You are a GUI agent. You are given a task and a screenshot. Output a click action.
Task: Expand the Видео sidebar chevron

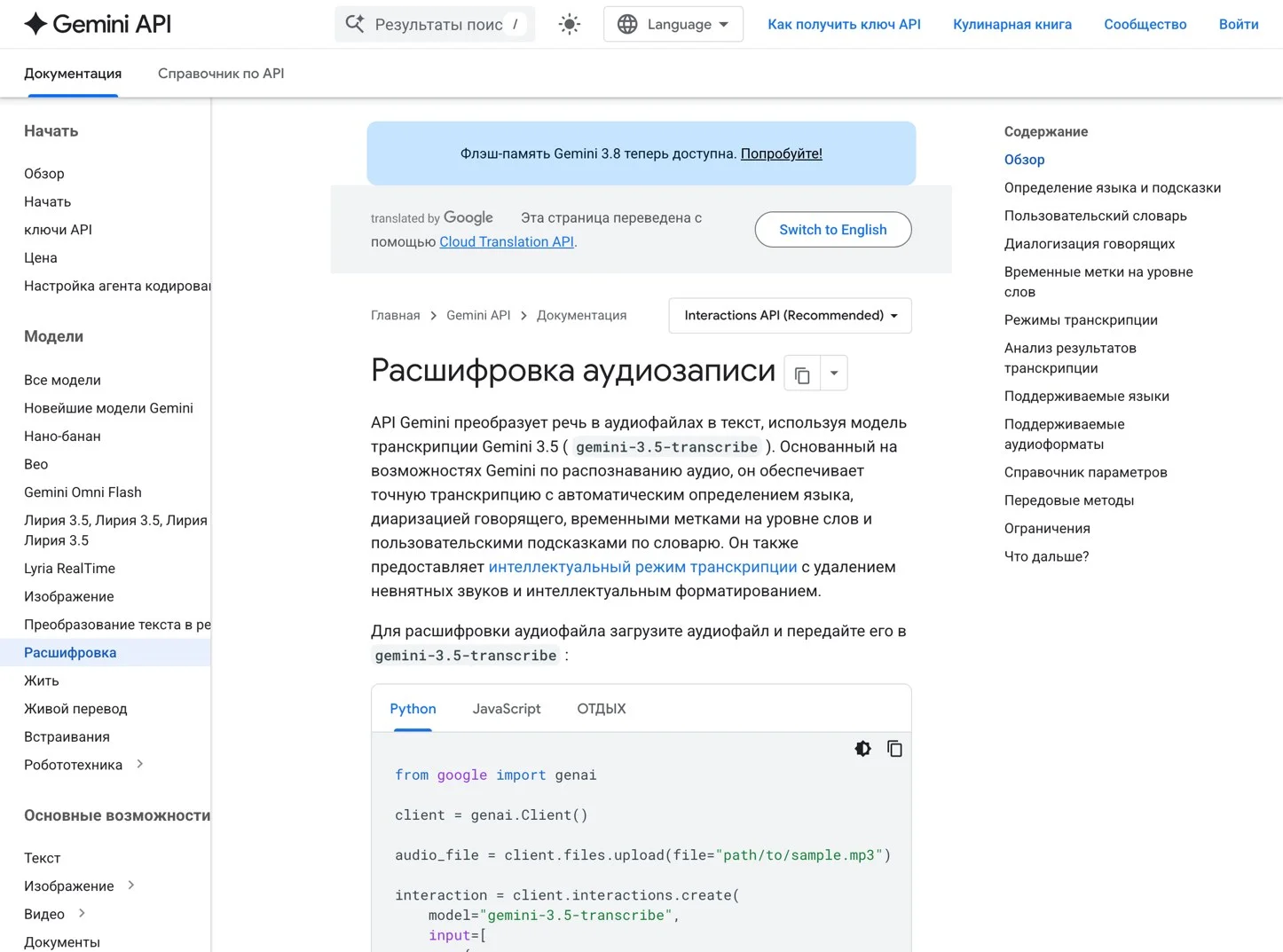82,914
